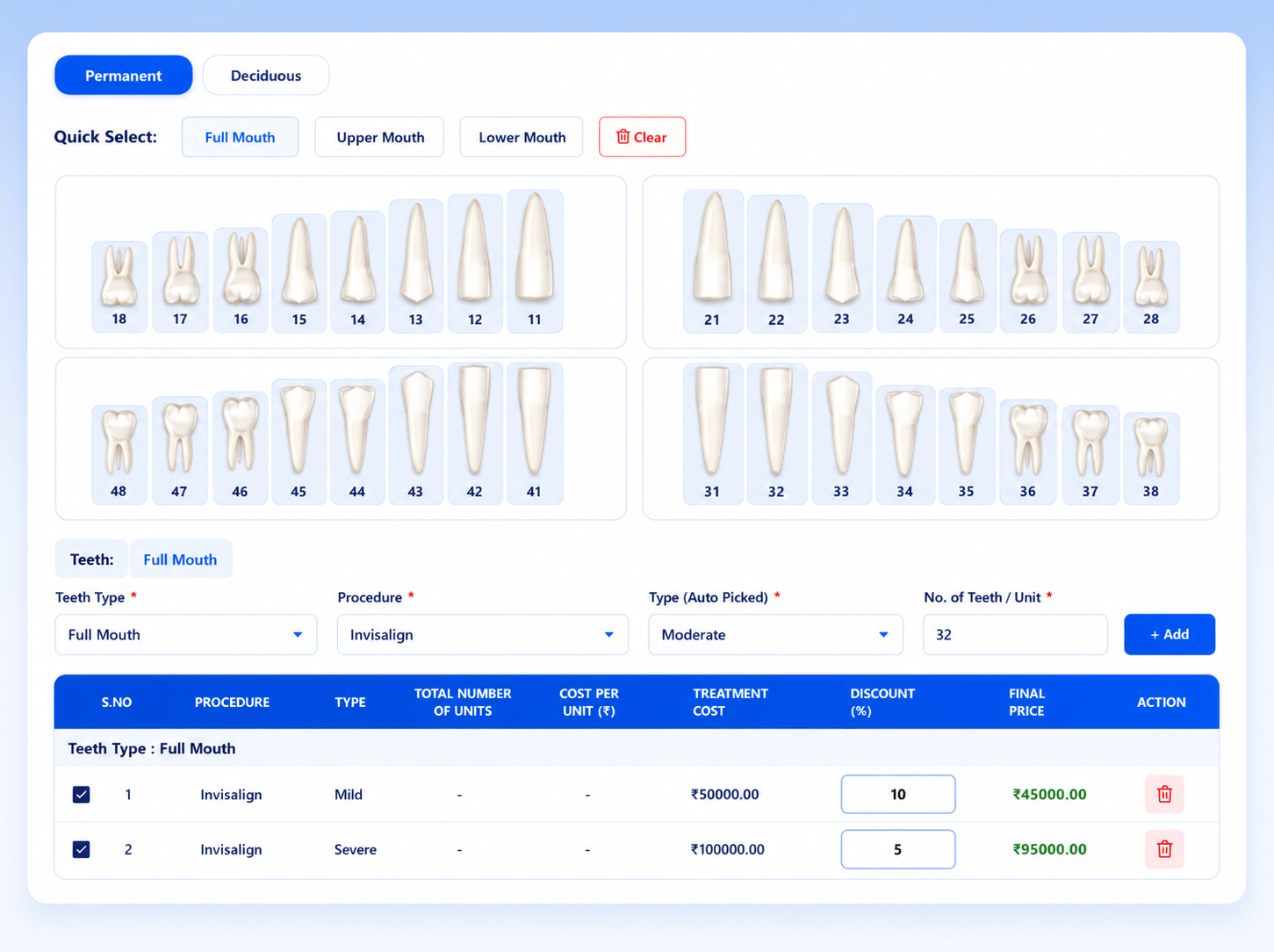
Task: Click the Mild type cell
Action: click(x=348, y=794)
